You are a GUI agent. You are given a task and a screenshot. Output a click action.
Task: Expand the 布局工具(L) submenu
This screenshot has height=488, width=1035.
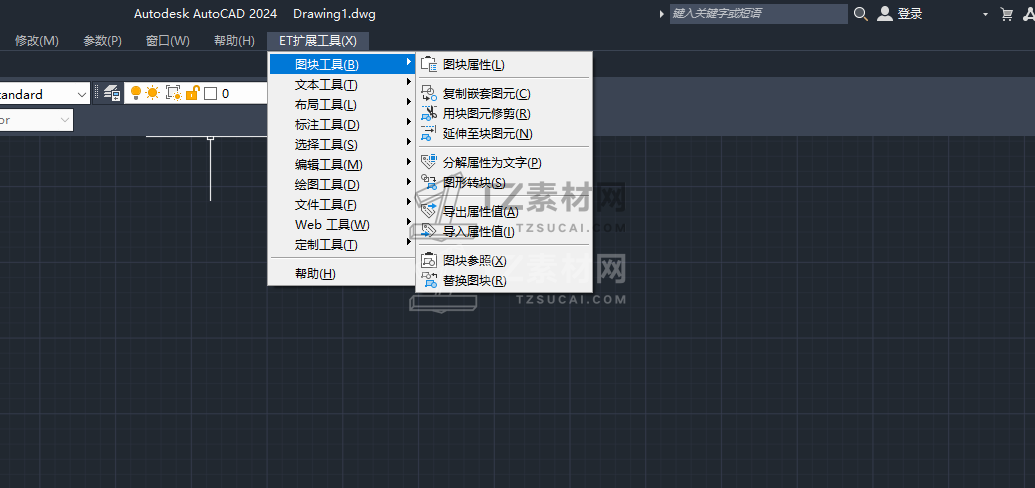[342, 104]
